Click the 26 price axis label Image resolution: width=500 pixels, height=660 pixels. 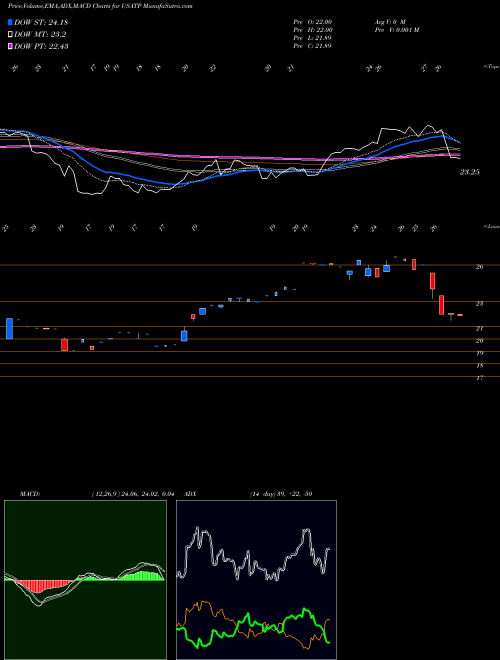point(479,267)
